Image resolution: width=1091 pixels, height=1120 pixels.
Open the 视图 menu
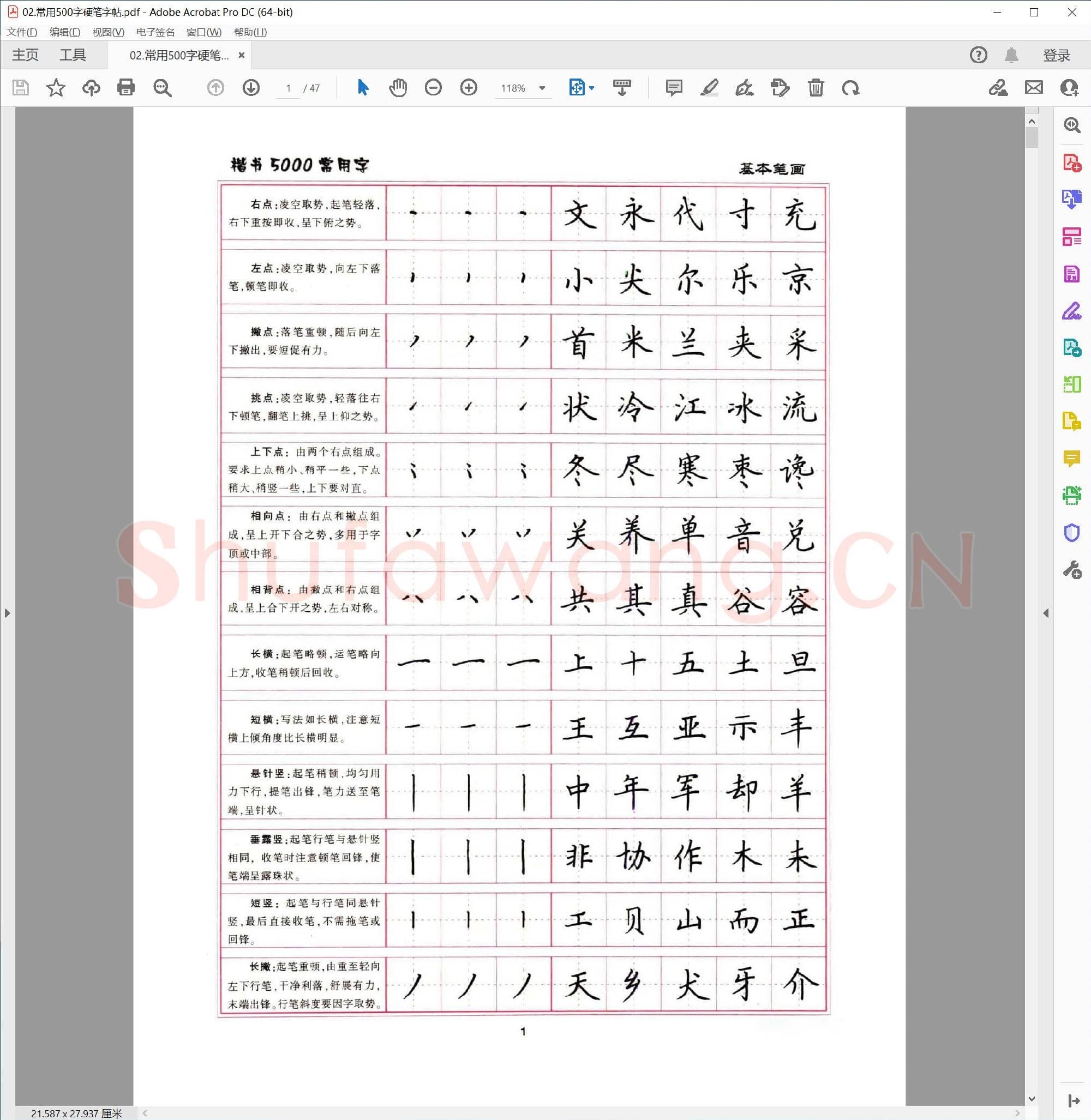pyautogui.click(x=106, y=33)
